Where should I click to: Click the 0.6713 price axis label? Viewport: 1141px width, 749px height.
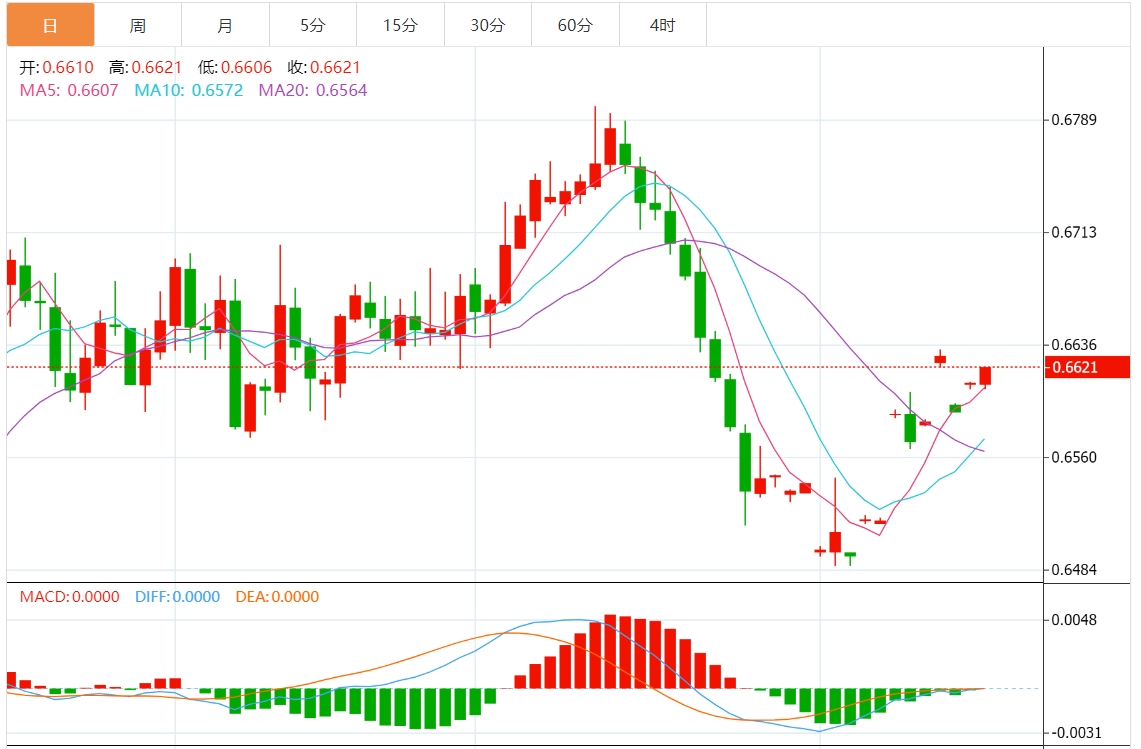click(x=1074, y=232)
